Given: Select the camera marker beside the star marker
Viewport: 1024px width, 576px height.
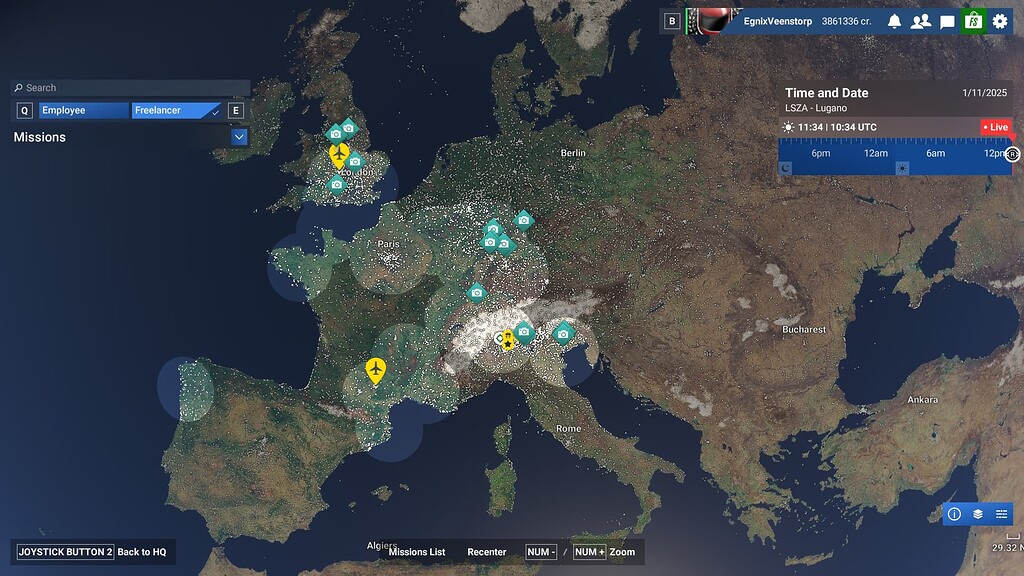Looking at the screenshot, I should tap(524, 332).
